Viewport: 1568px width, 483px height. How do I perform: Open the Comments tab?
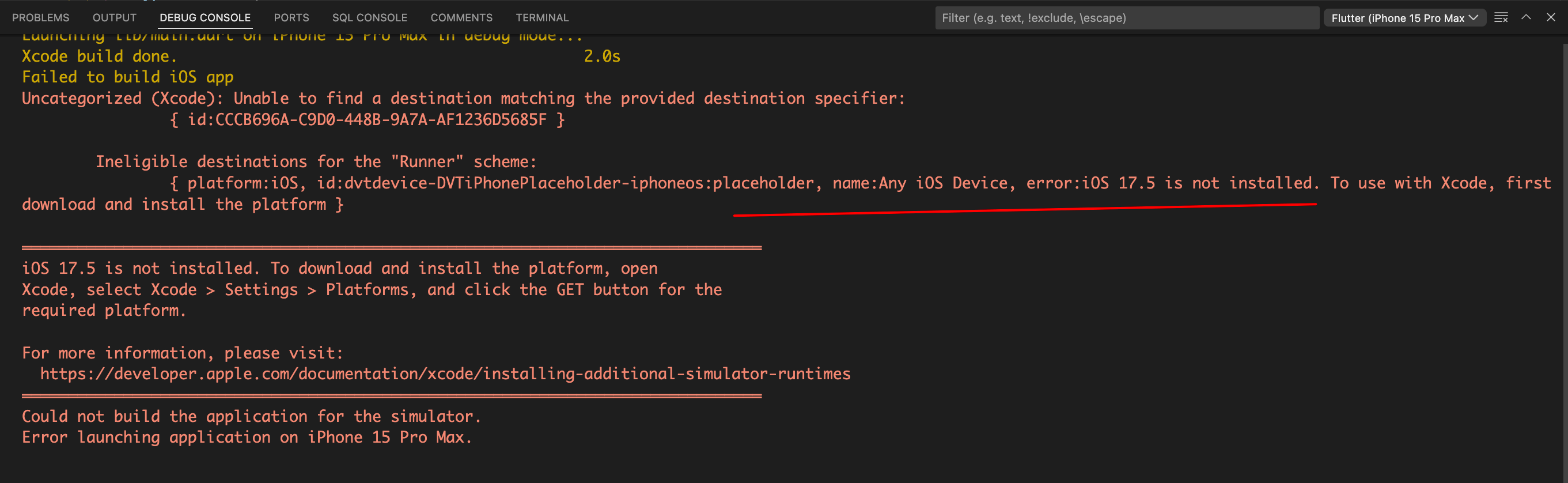point(461,18)
